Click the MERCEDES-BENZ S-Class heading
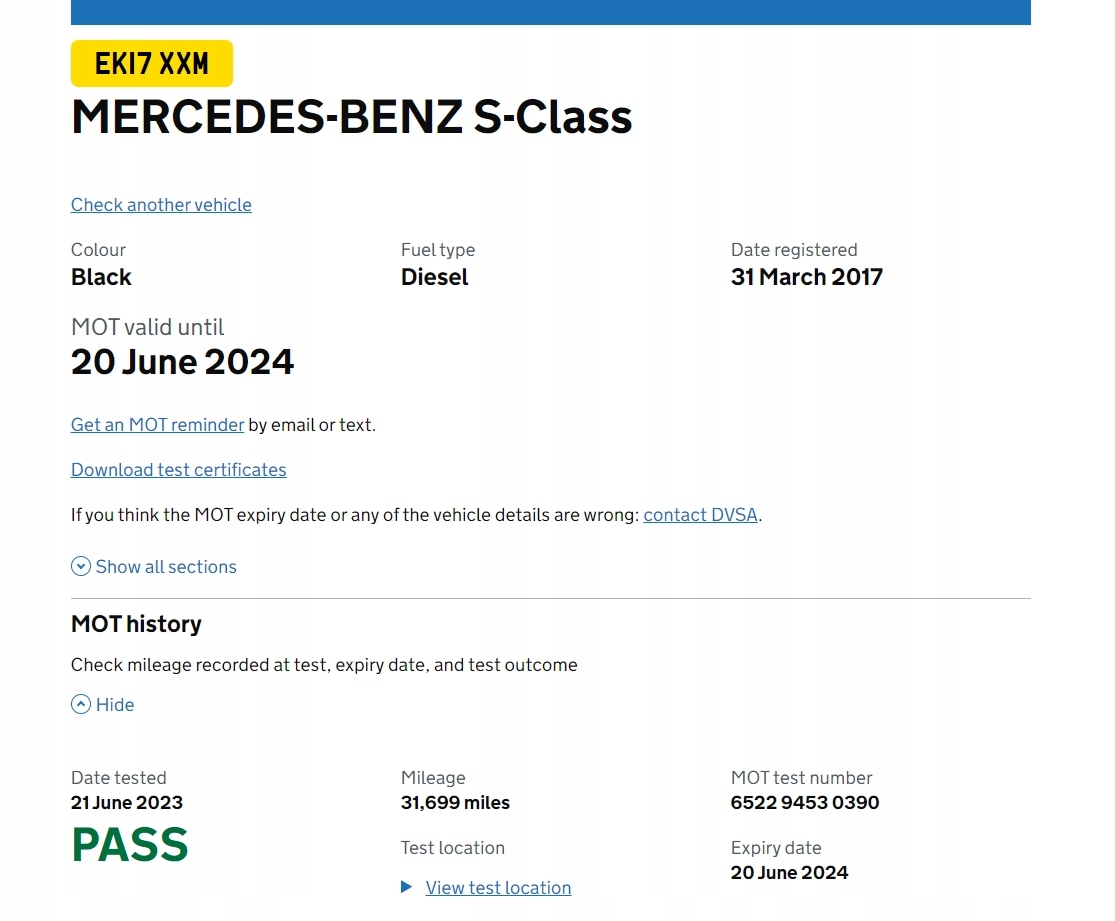Image resolution: width=1115 pixels, height=921 pixels. (351, 117)
